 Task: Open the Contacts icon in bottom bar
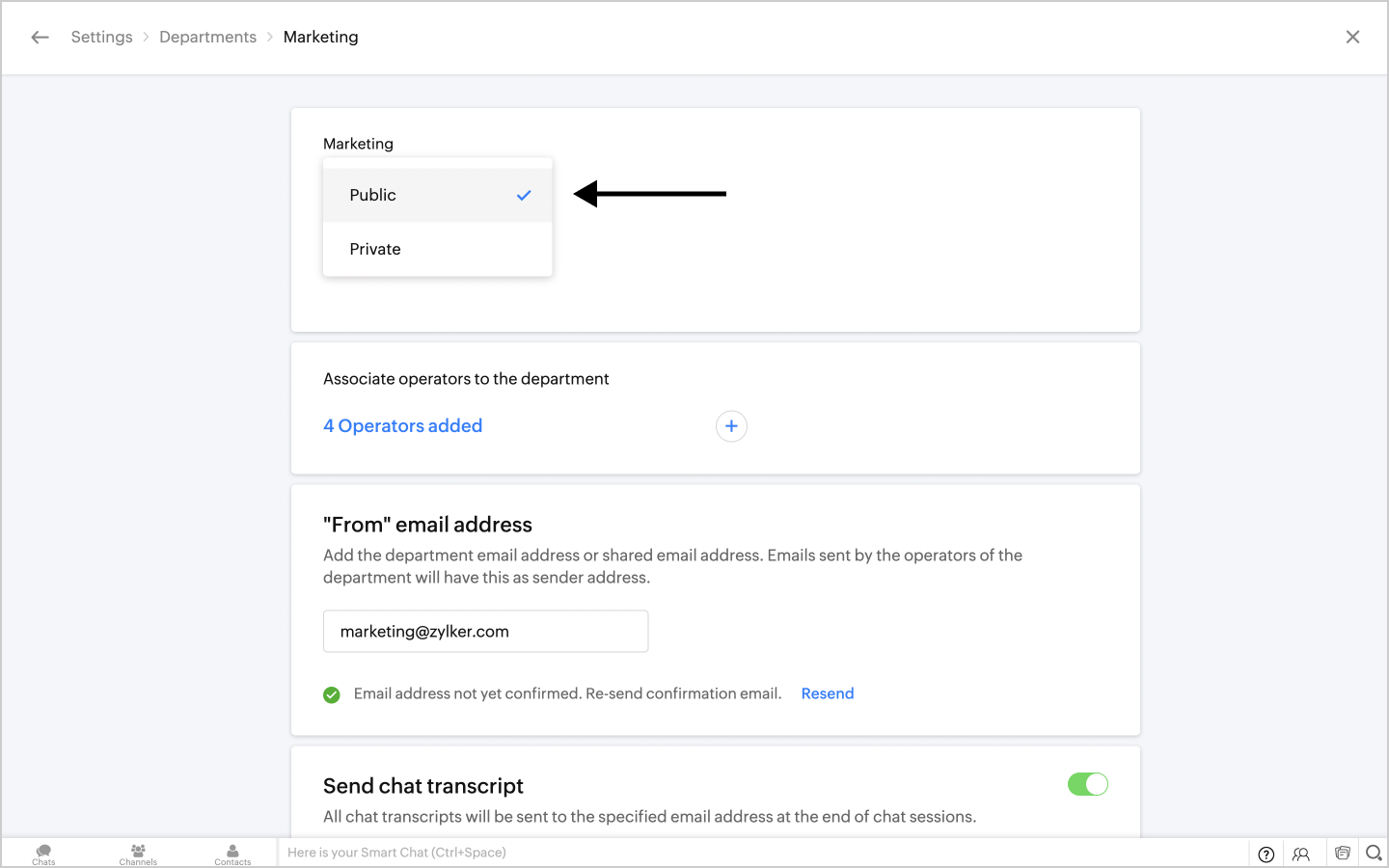click(232, 854)
